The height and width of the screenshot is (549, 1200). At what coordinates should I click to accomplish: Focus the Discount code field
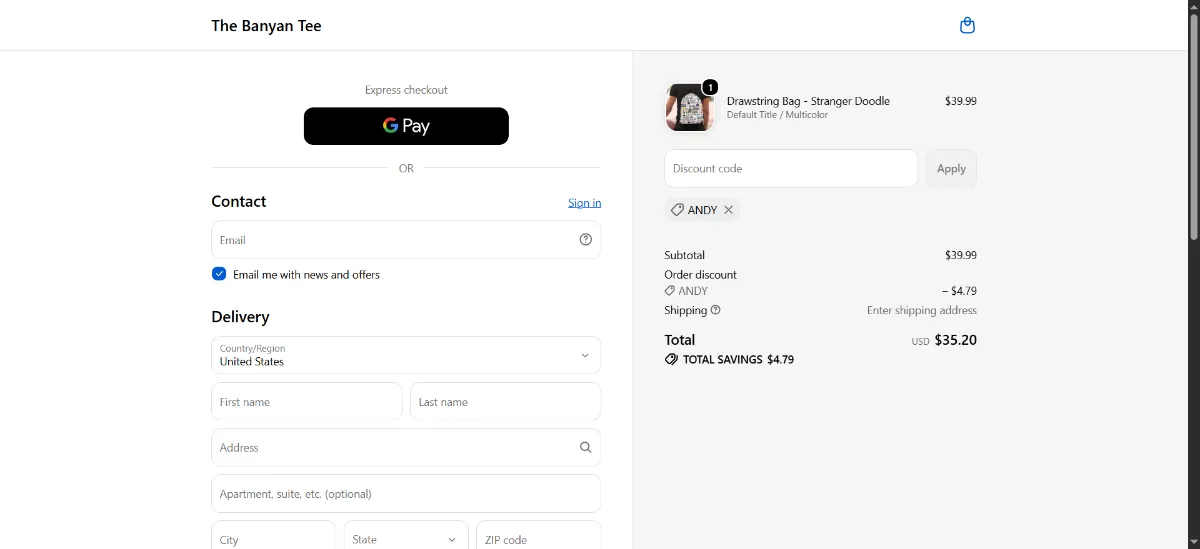[791, 168]
